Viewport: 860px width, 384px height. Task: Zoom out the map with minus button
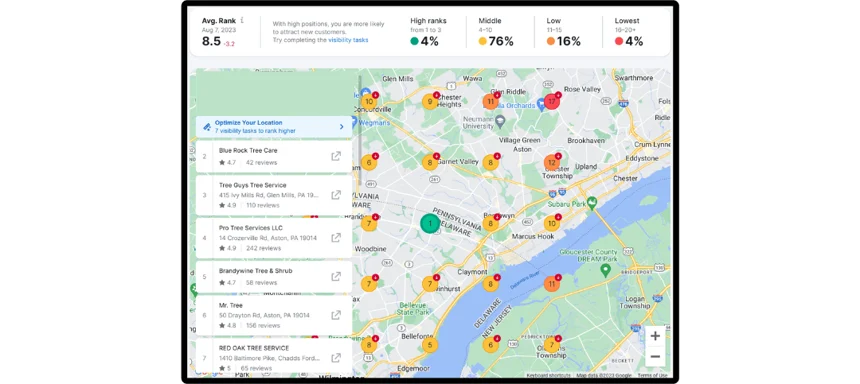pos(655,357)
